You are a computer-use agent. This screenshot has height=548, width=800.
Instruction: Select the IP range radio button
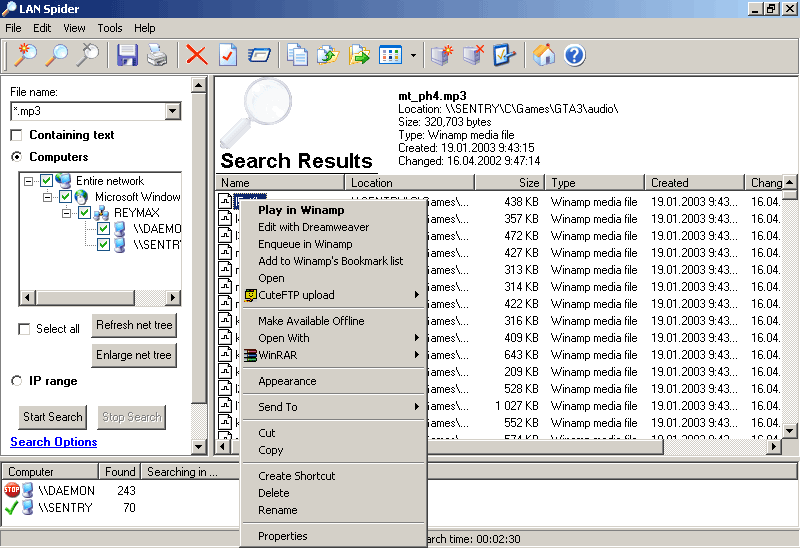click(16, 381)
